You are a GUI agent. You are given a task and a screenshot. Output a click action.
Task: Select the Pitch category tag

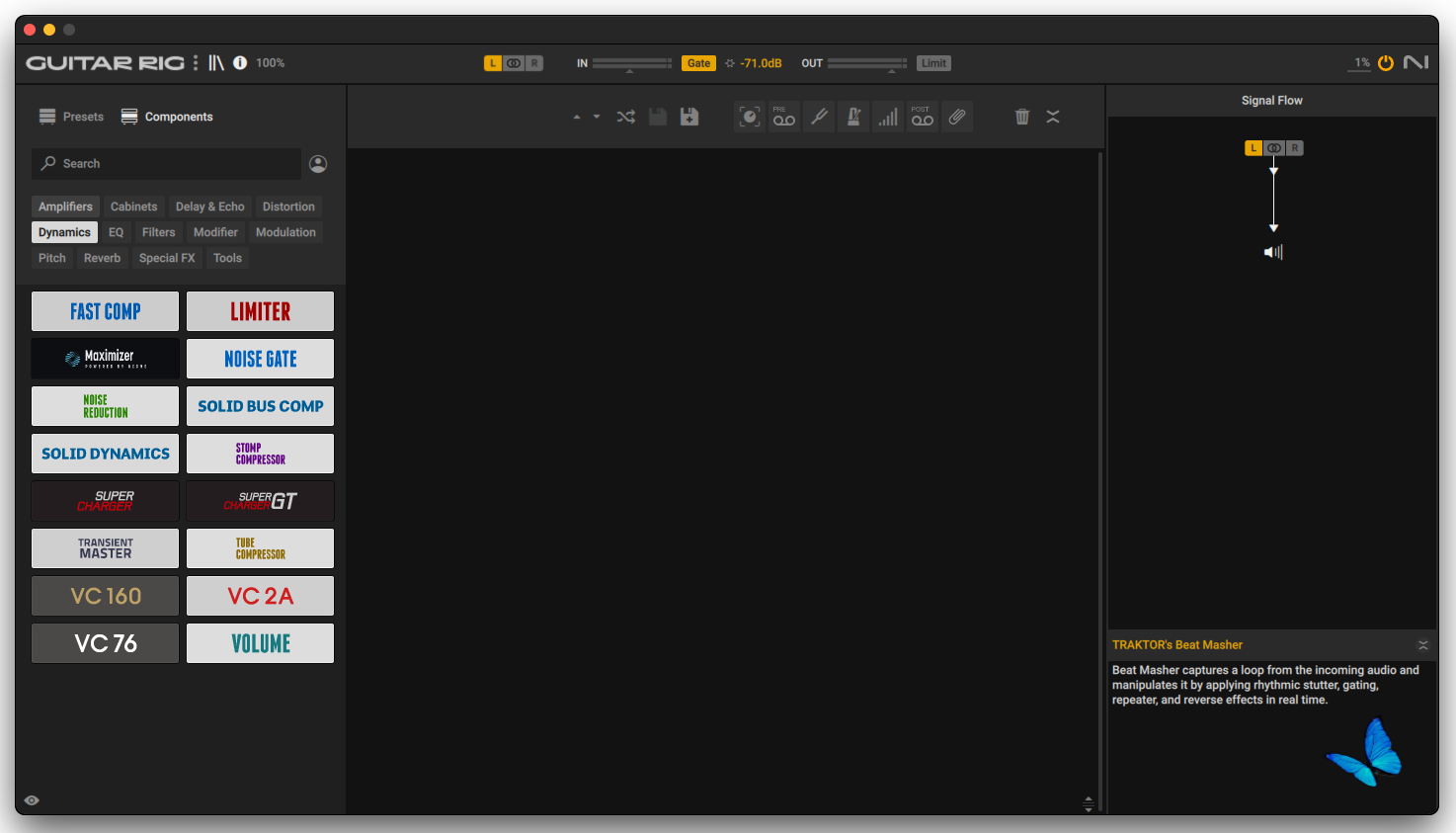pyautogui.click(x=52, y=258)
